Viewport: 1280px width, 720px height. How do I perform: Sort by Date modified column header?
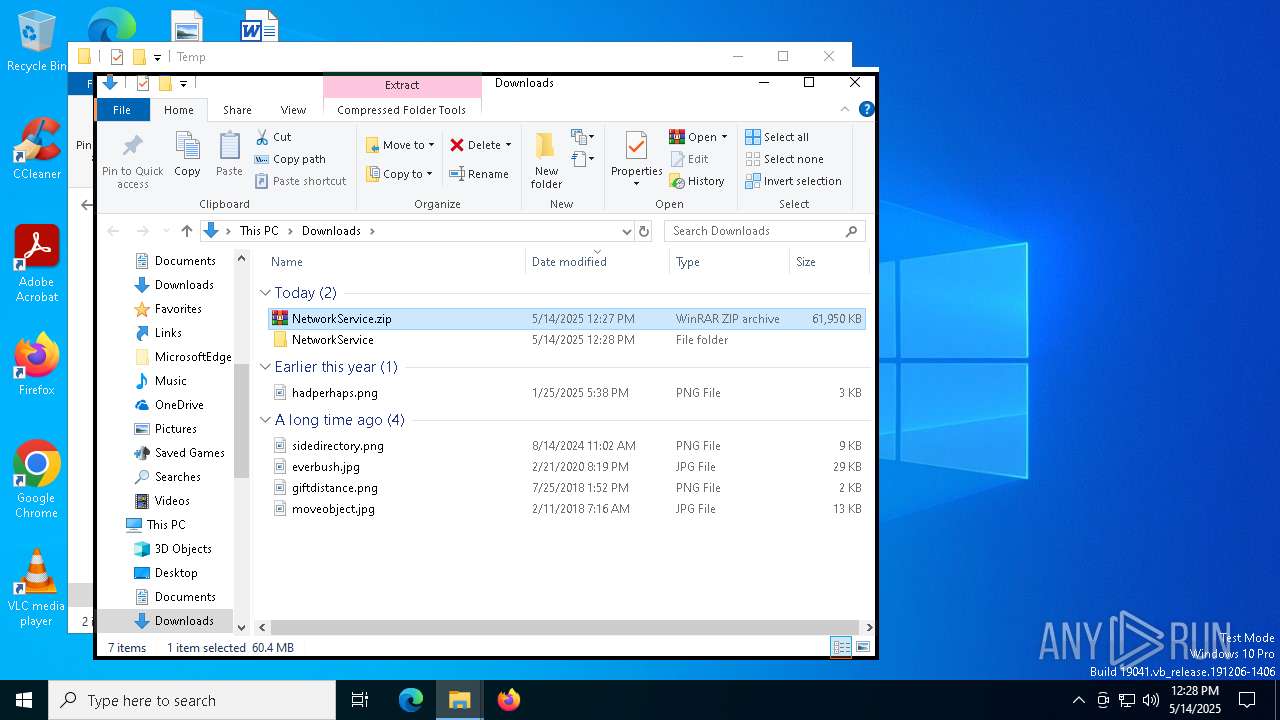click(x=597, y=262)
